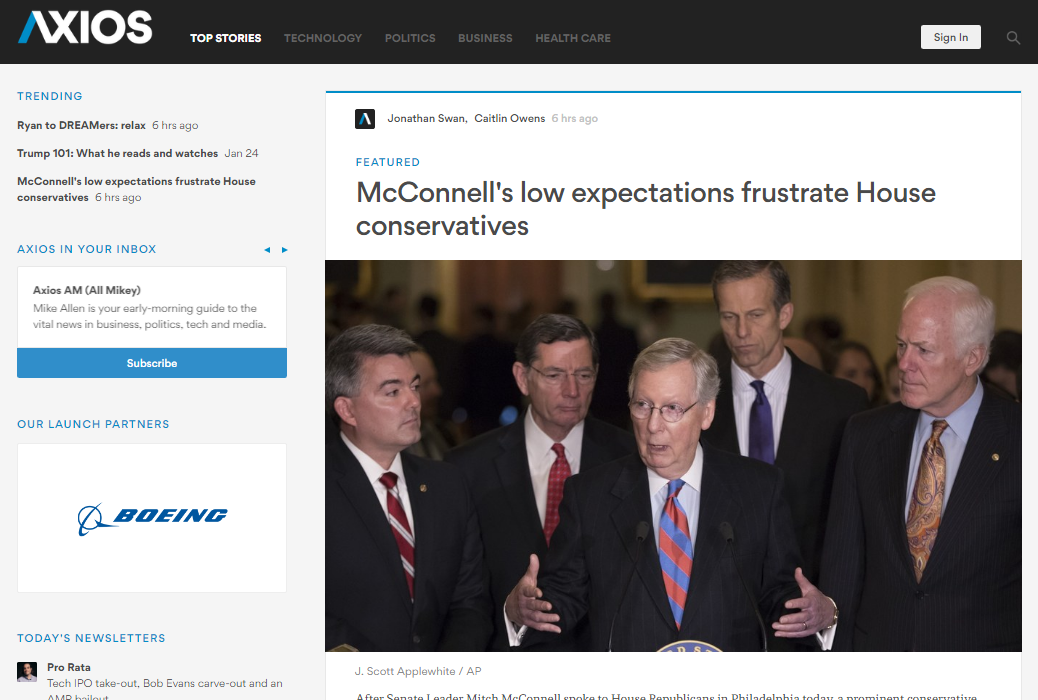
Task: Click the Pro Rata author photo
Action: pos(27,672)
